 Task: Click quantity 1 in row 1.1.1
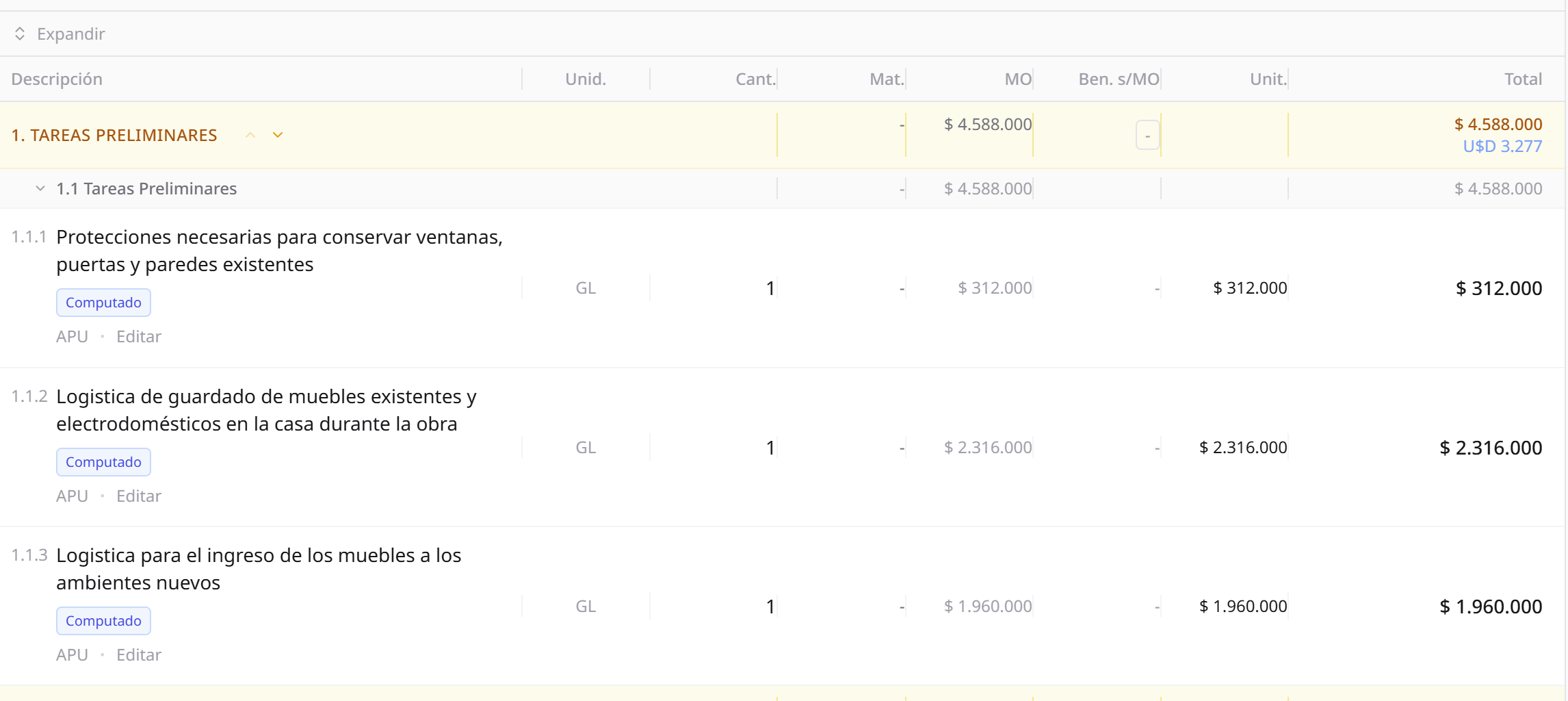point(770,288)
